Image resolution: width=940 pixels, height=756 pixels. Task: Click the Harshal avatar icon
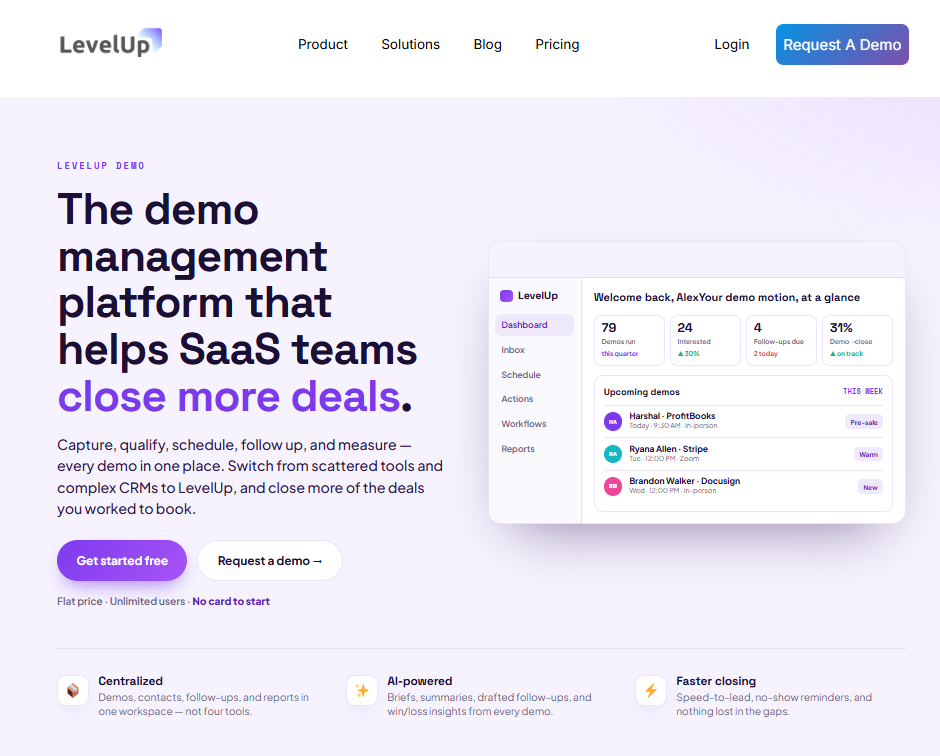click(613, 421)
